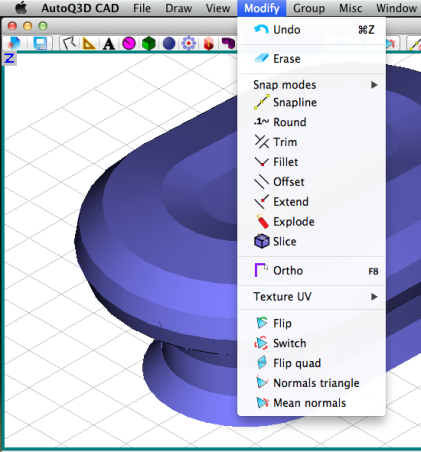This screenshot has width=421, height=452.
Task: Click the red extrude toolbar icon
Action: [x=208, y=44]
